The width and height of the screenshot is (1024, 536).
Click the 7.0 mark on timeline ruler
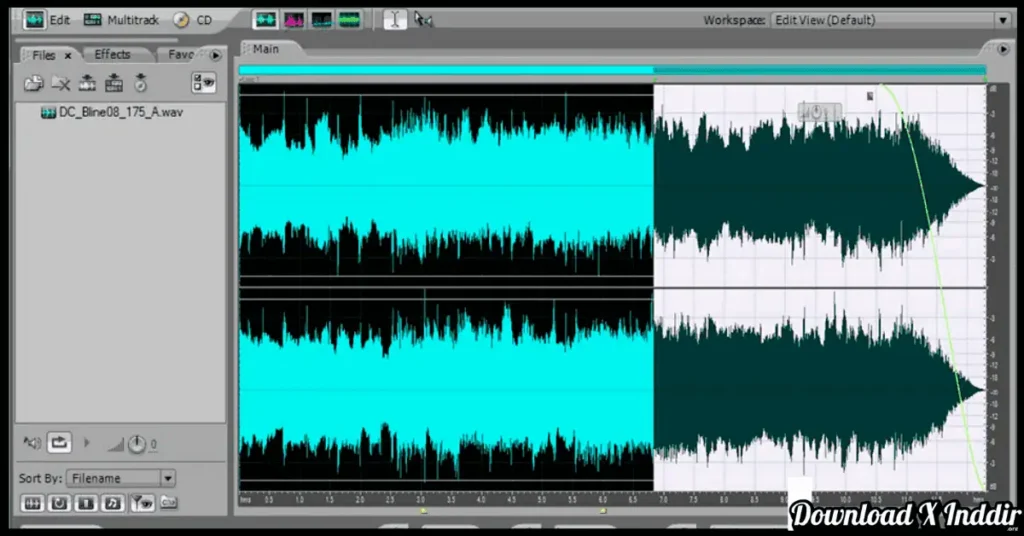(664, 499)
